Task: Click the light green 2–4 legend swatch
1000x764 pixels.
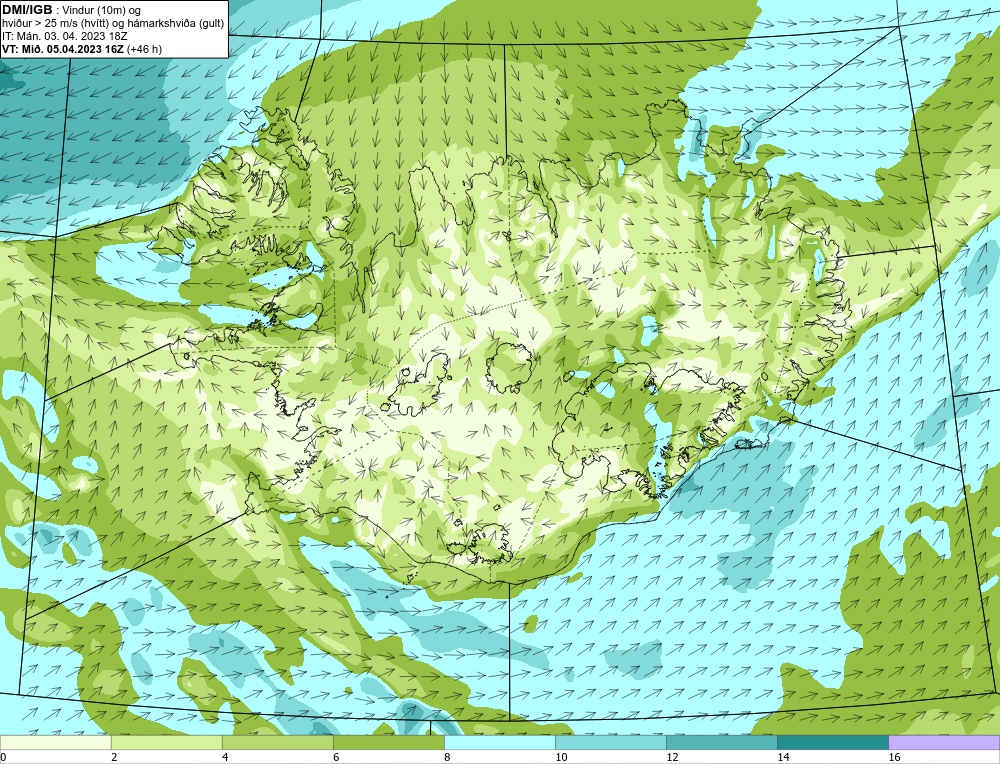Action: [x=166, y=742]
